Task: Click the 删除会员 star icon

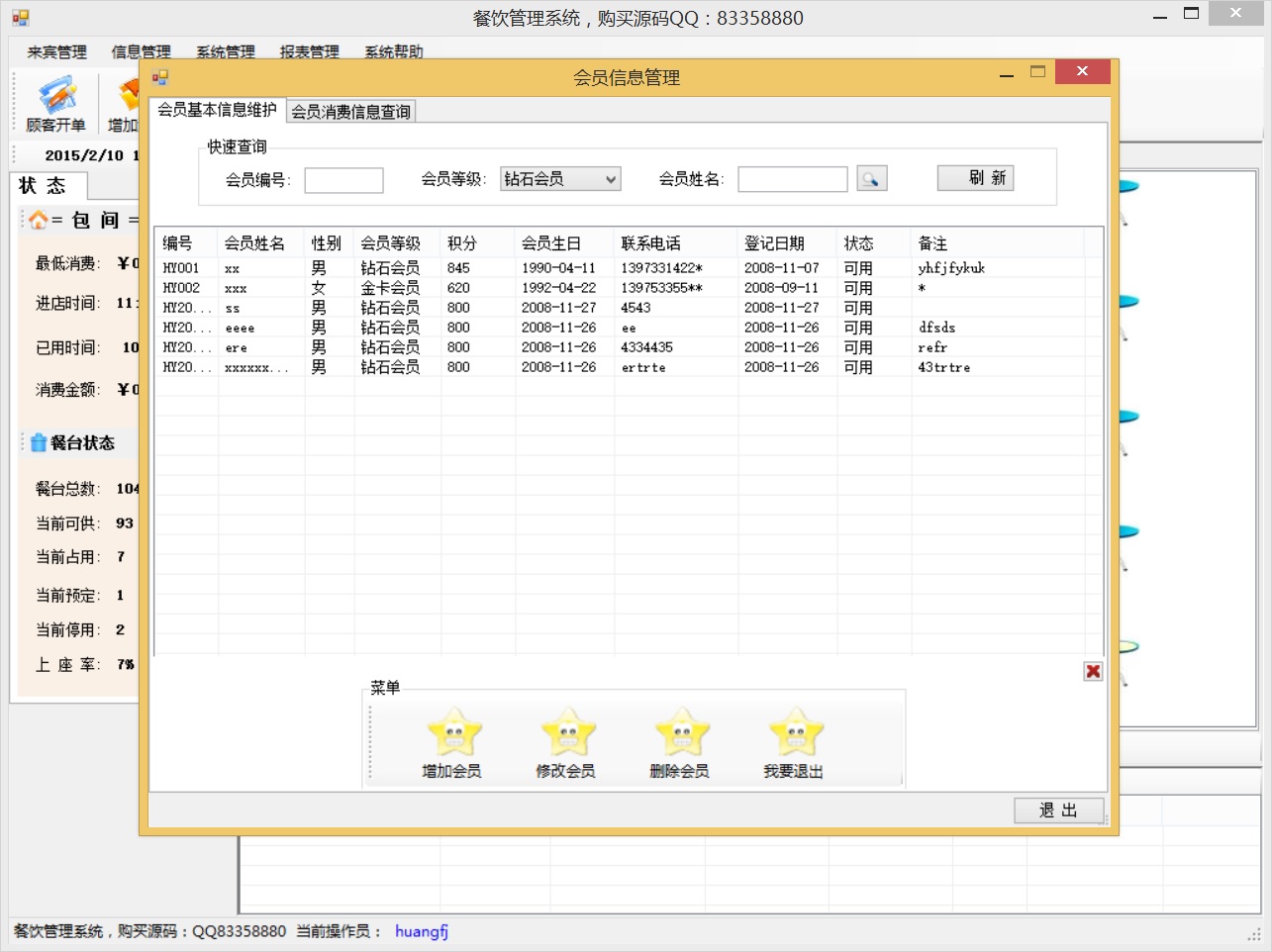Action: (x=681, y=733)
